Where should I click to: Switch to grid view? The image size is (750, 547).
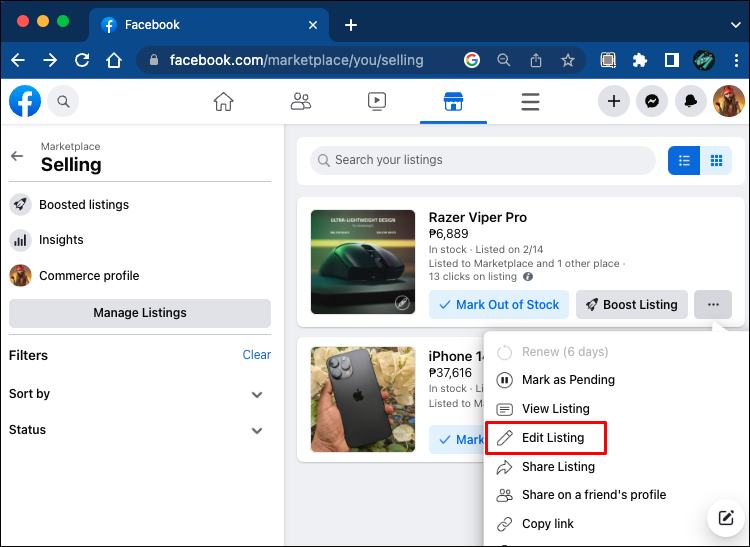(716, 161)
